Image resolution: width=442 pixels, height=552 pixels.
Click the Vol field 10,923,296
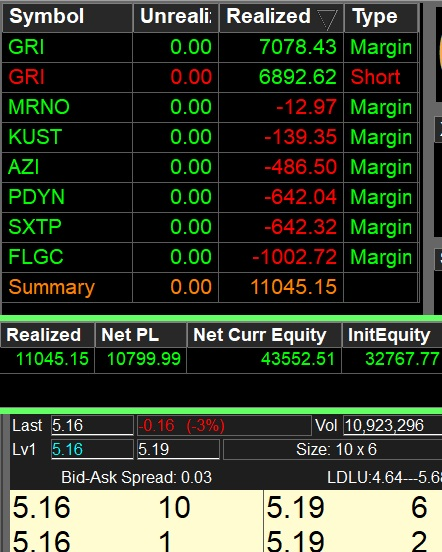tap(393, 425)
